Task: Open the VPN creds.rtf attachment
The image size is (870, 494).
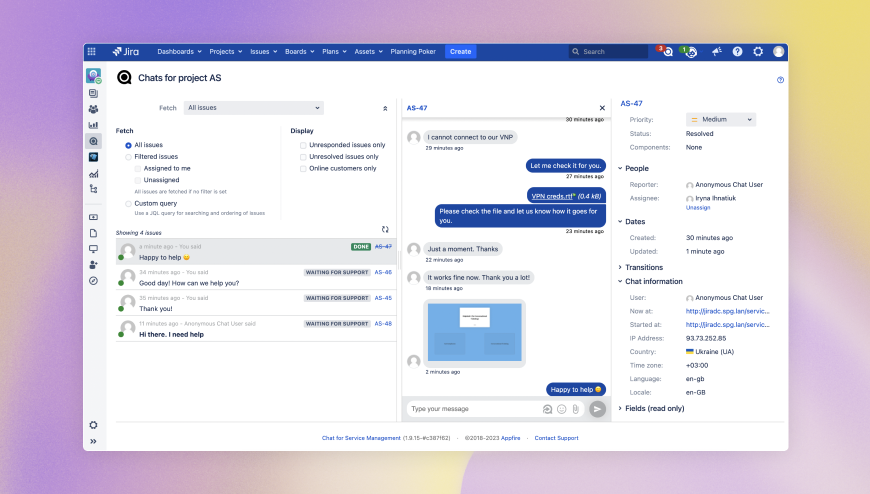Action: coord(552,196)
